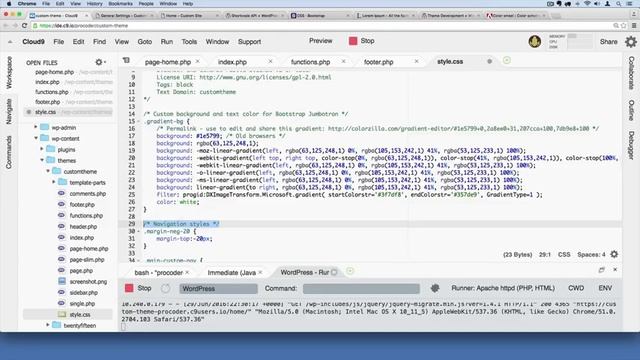Open Cloud9 preferences gear icon
This screenshot has width=640, height=360.
click(x=631, y=41)
